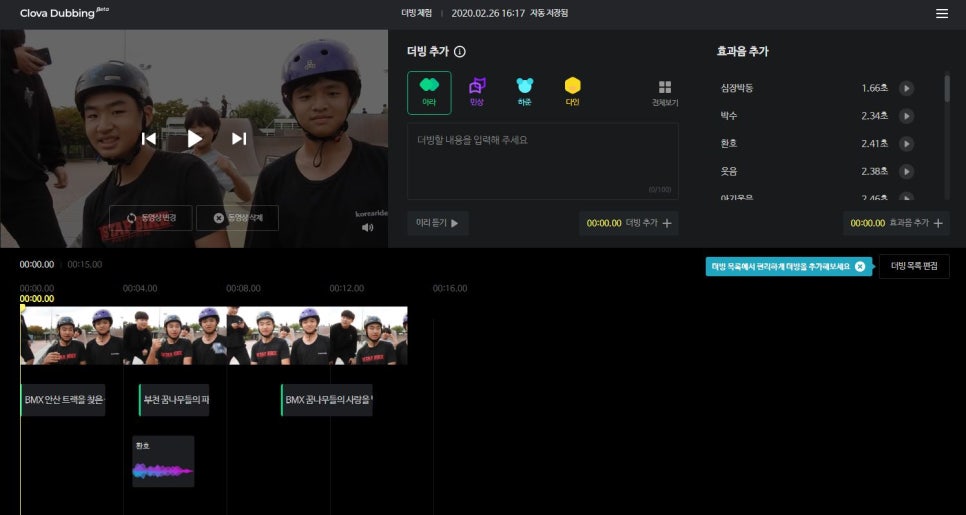Focus the dubbing text input area
This screenshot has height=515, width=966.
click(x=543, y=161)
